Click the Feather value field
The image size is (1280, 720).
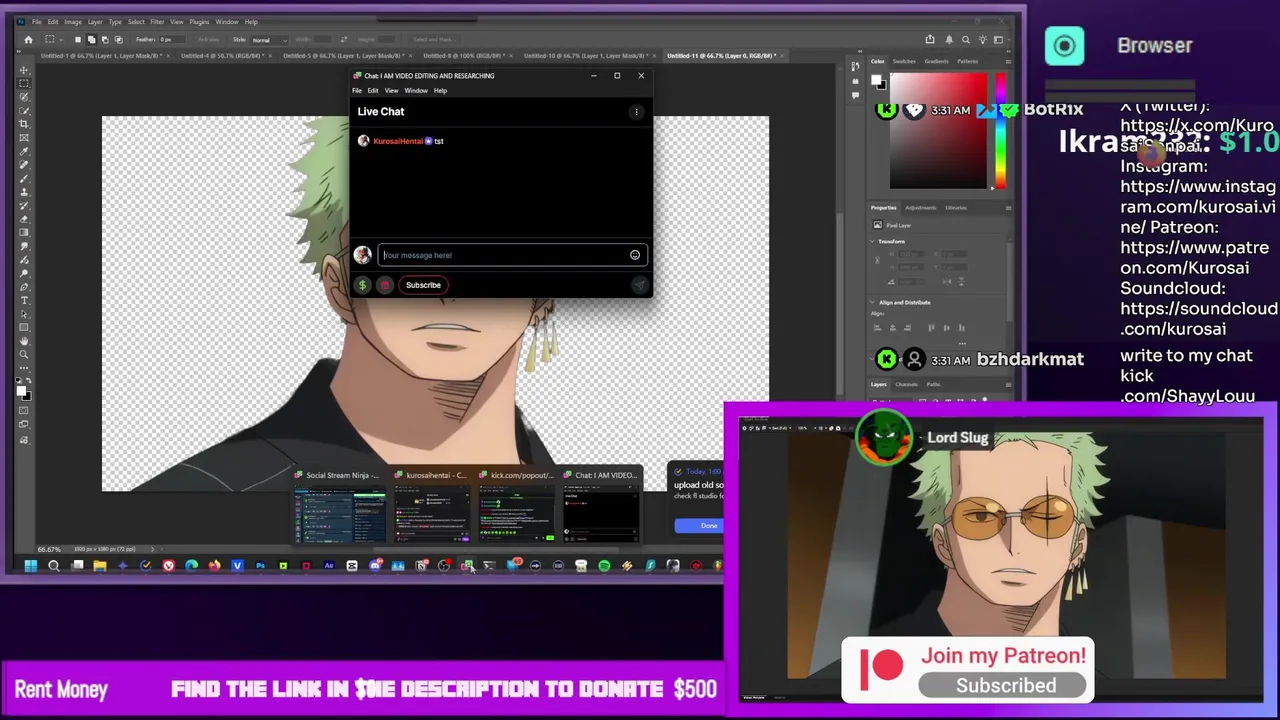click(x=172, y=40)
